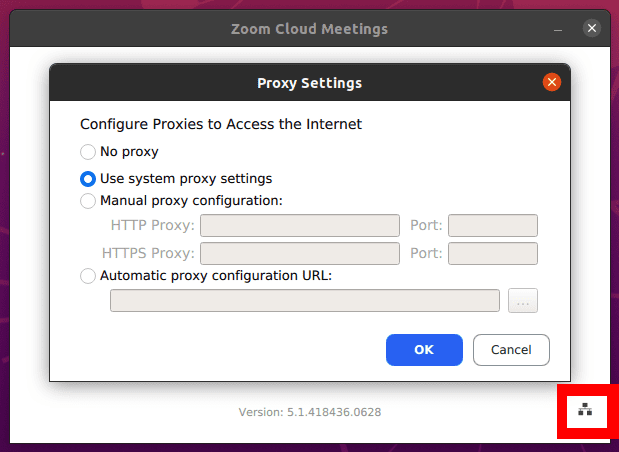Click the automatic proxy configuration URL box
This screenshot has width=619, height=452.
pyautogui.click(x=304, y=300)
